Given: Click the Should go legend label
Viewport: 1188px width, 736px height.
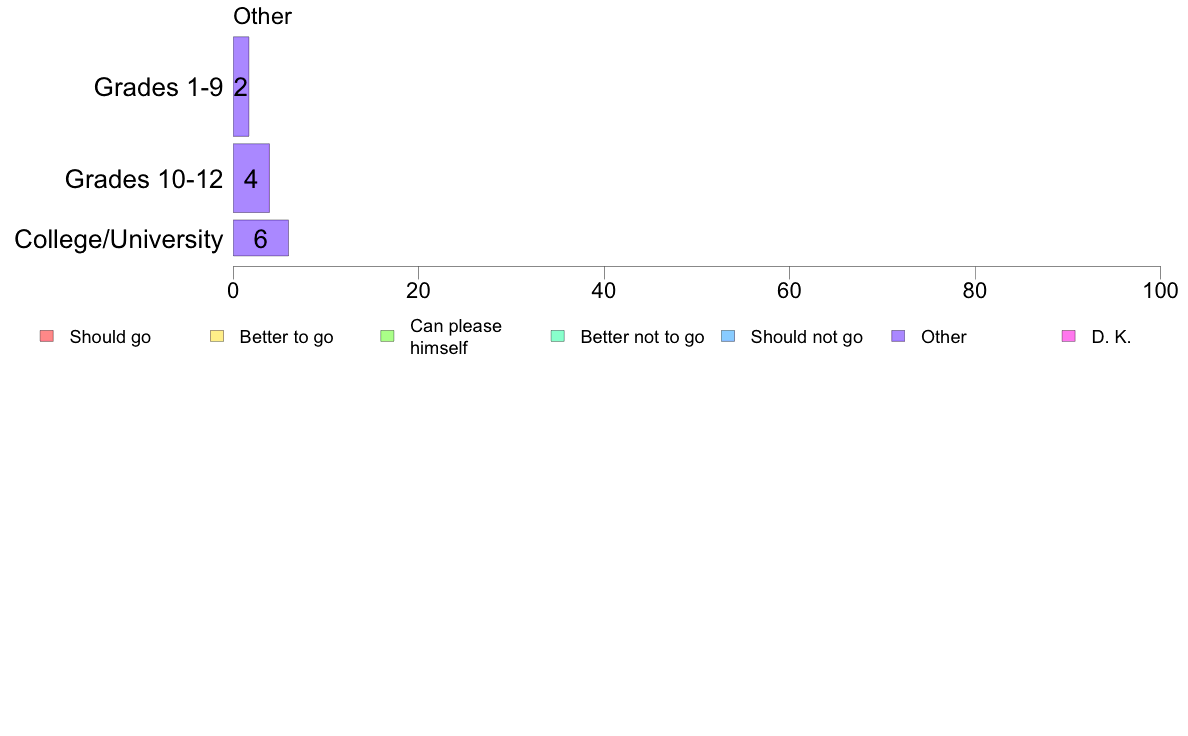Looking at the screenshot, I should pos(110,337).
